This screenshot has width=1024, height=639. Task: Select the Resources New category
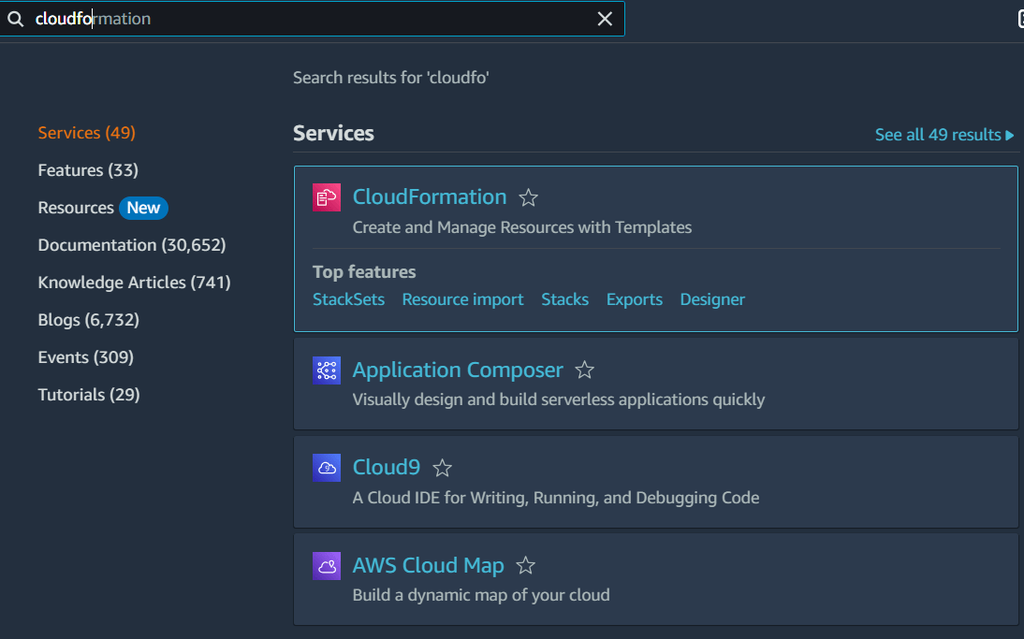pyautogui.click(x=102, y=208)
